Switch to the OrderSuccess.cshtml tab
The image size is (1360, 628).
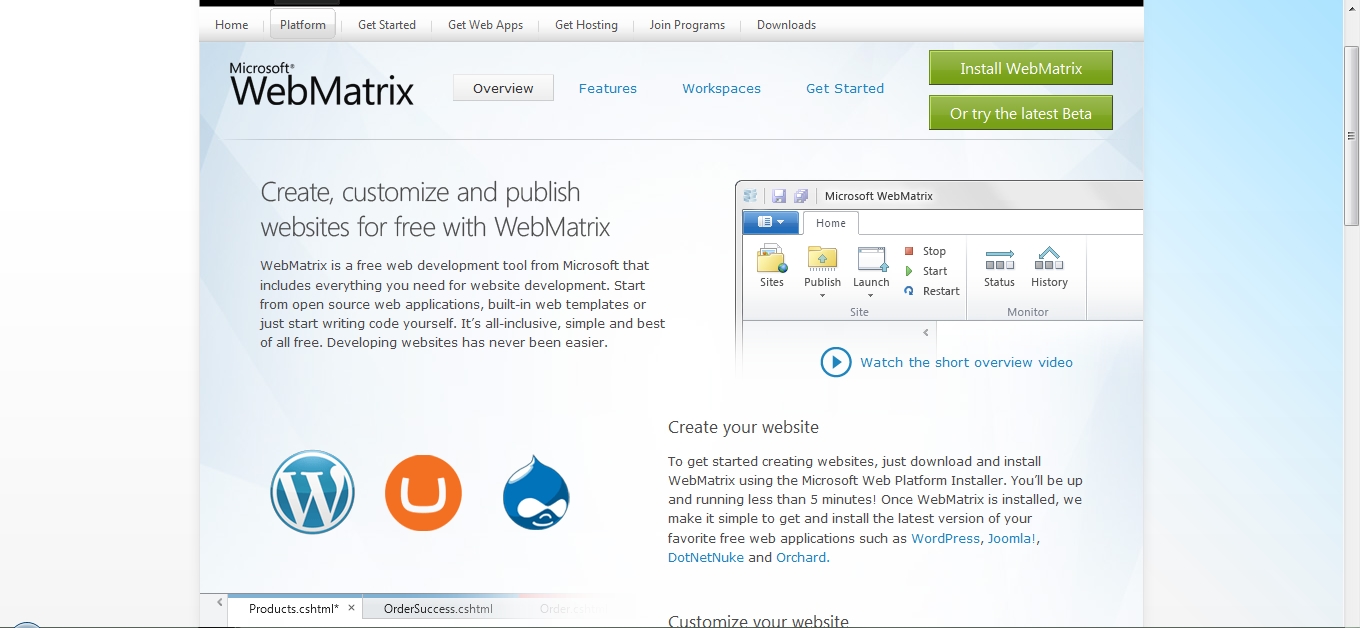click(436, 608)
